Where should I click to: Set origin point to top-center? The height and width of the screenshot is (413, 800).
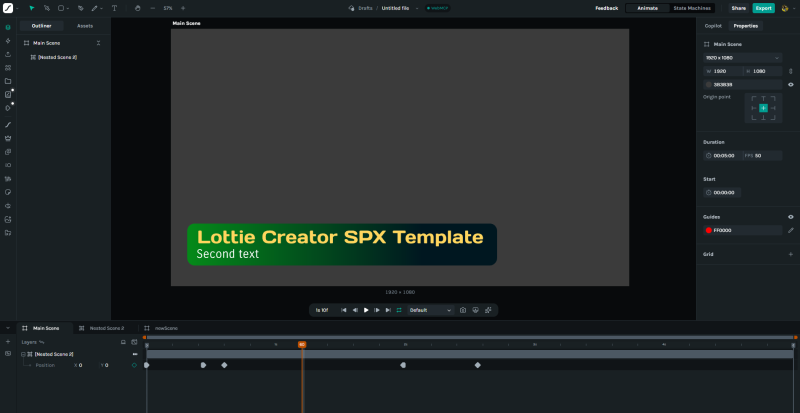[763, 98]
